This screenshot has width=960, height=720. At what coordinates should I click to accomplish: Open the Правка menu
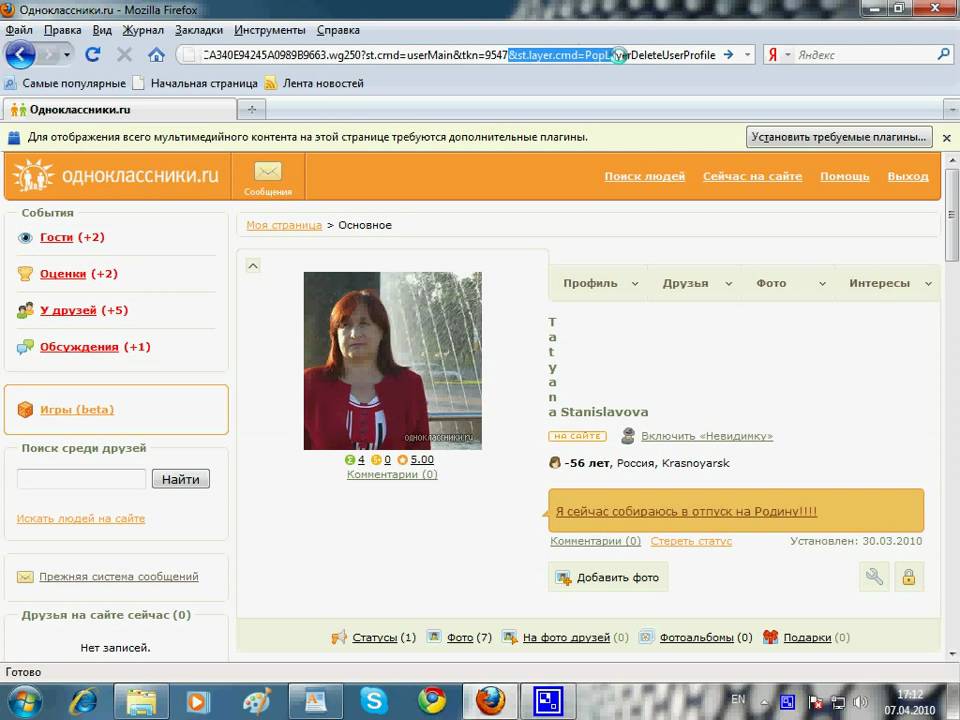click(62, 30)
